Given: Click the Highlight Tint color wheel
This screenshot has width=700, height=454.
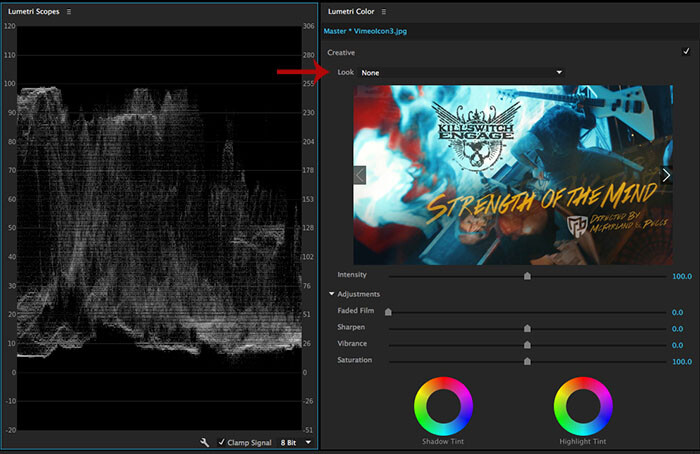Looking at the screenshot, I should (583, 406).
